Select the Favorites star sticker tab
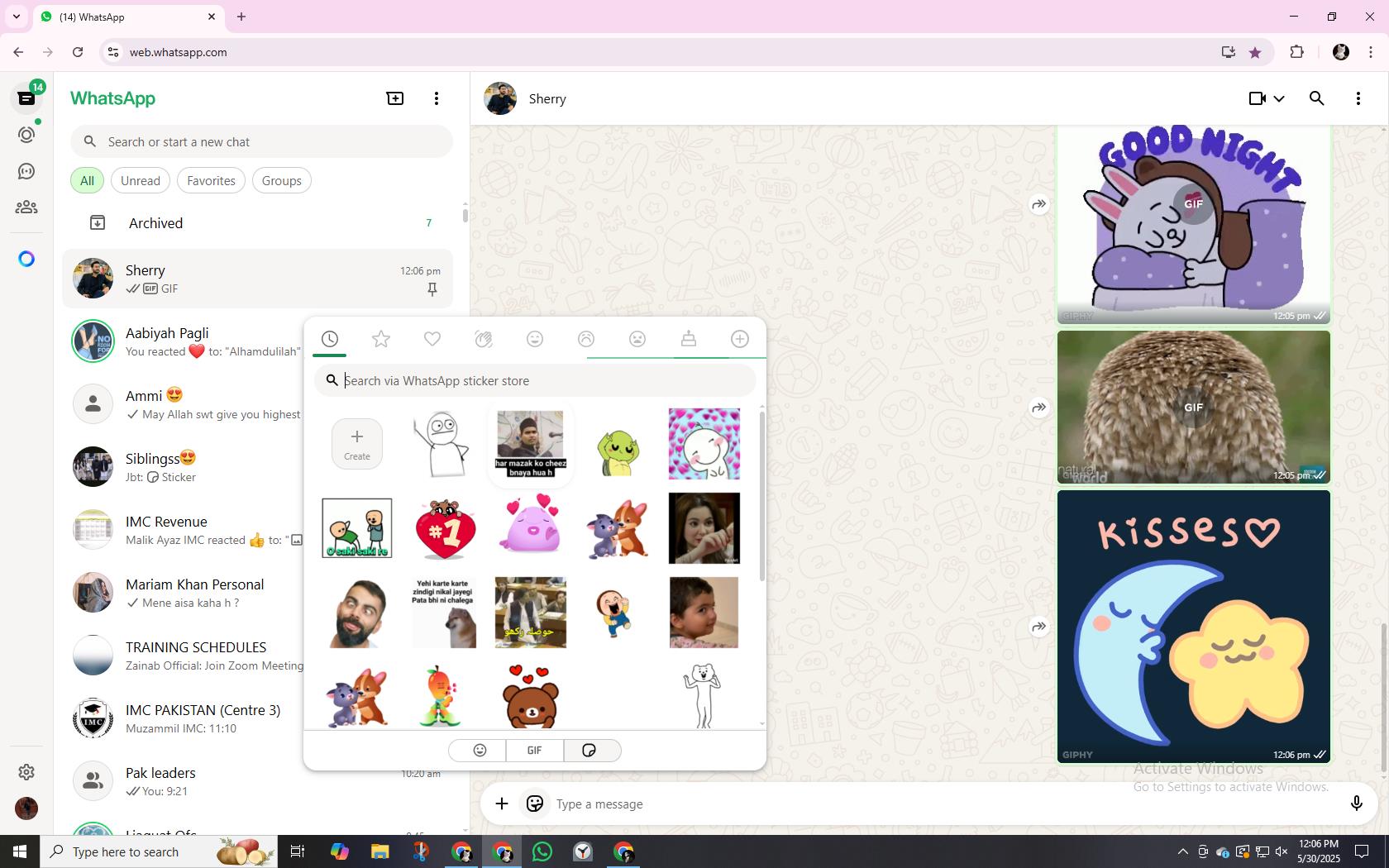 (x=381, y=339)
